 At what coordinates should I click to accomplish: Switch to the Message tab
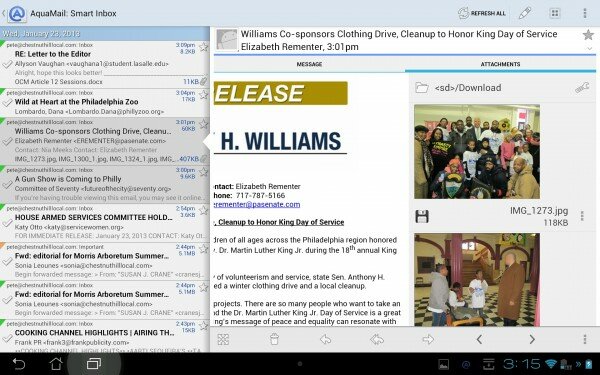[x=309, y=64]
